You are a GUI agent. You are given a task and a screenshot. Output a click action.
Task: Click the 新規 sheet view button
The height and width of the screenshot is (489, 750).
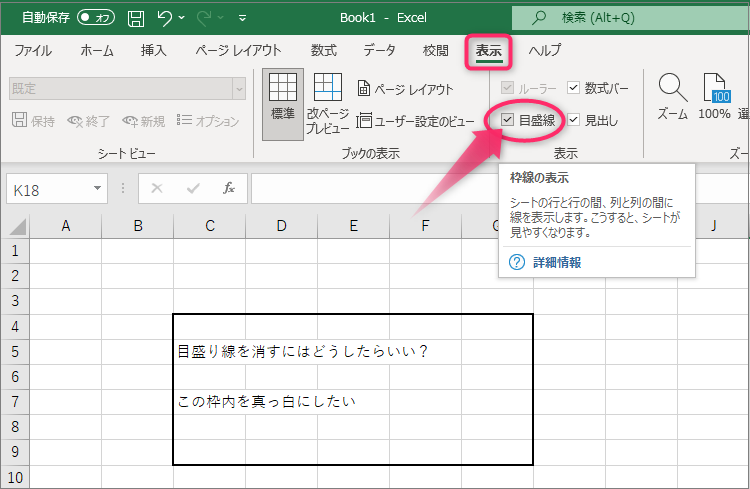[x=143, y=121]
